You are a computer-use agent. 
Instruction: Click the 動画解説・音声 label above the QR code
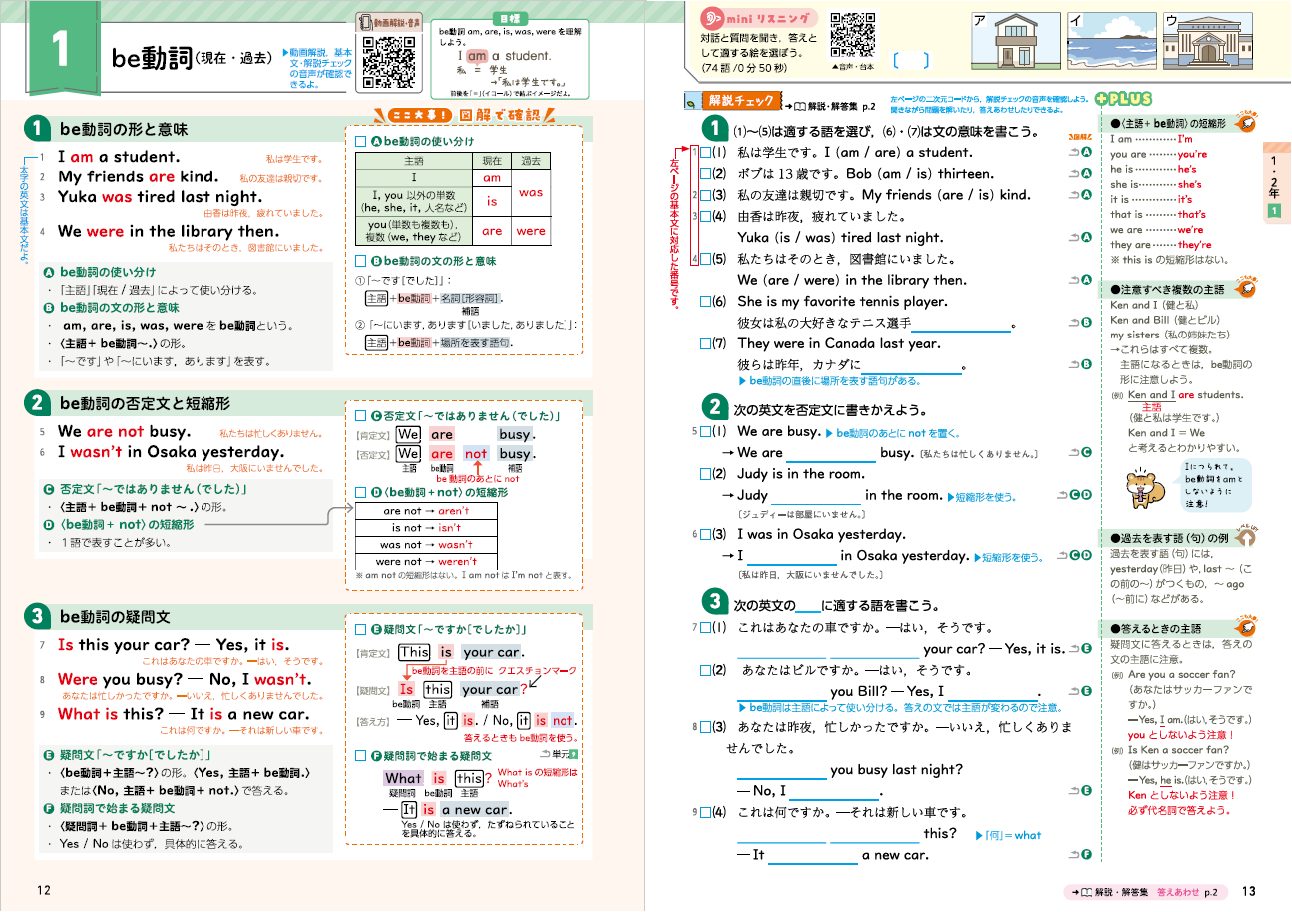pyautogui.click(x=390, y=24)
